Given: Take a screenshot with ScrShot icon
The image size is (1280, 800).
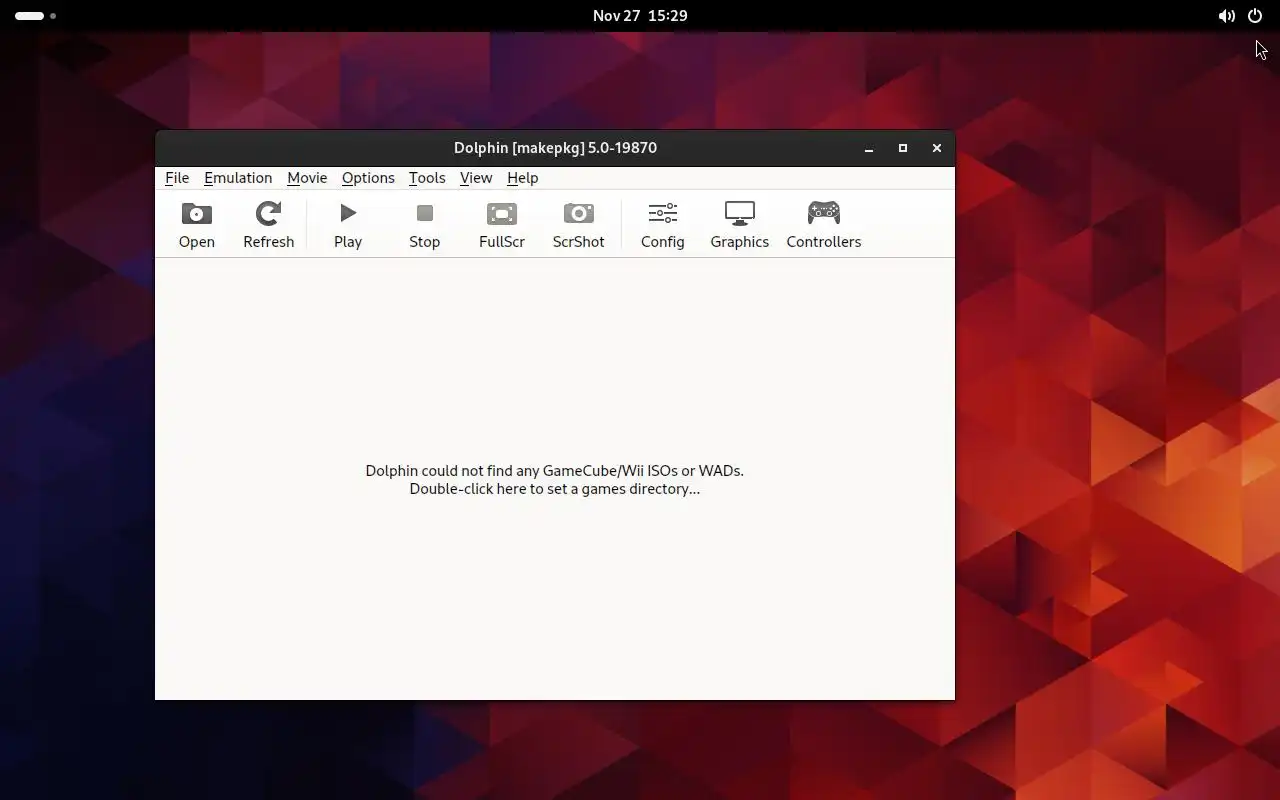Looking at the screenshot, I should click(x=578, y=224).
